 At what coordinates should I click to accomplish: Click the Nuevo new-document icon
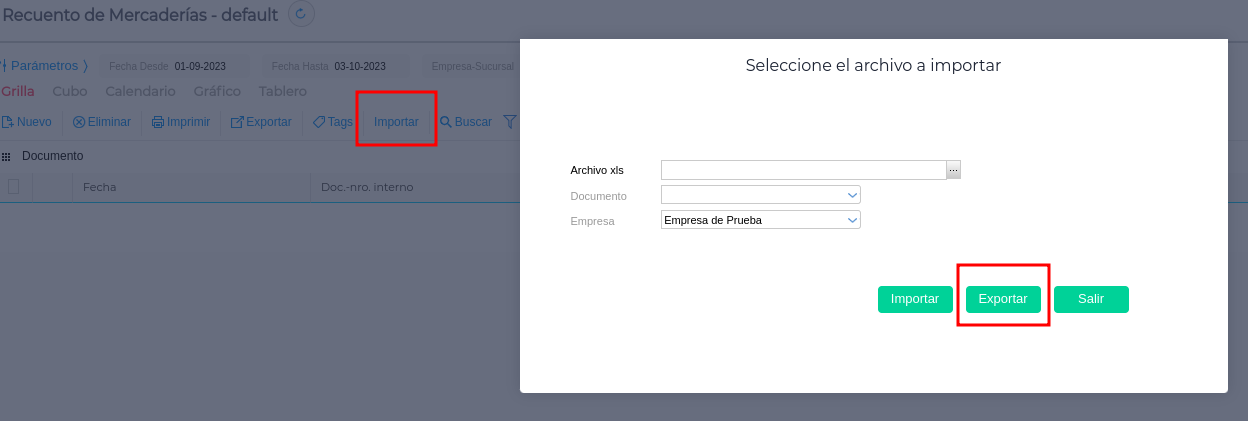8,122
